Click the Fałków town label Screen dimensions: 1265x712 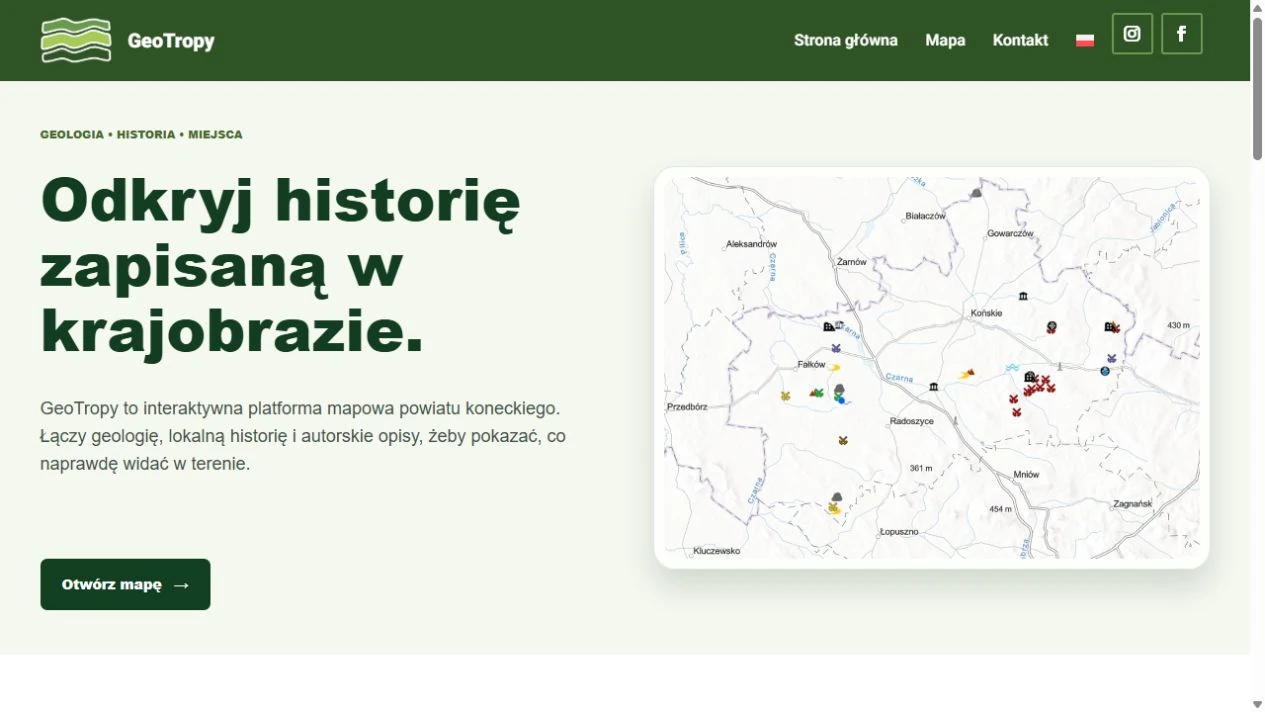(x=811, y=364)
